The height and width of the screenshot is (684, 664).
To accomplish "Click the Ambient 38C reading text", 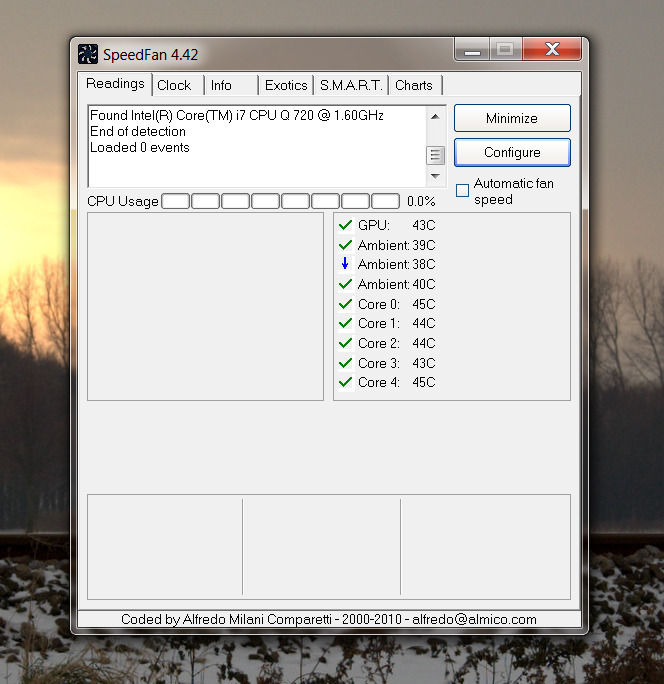I will [397, 264].
